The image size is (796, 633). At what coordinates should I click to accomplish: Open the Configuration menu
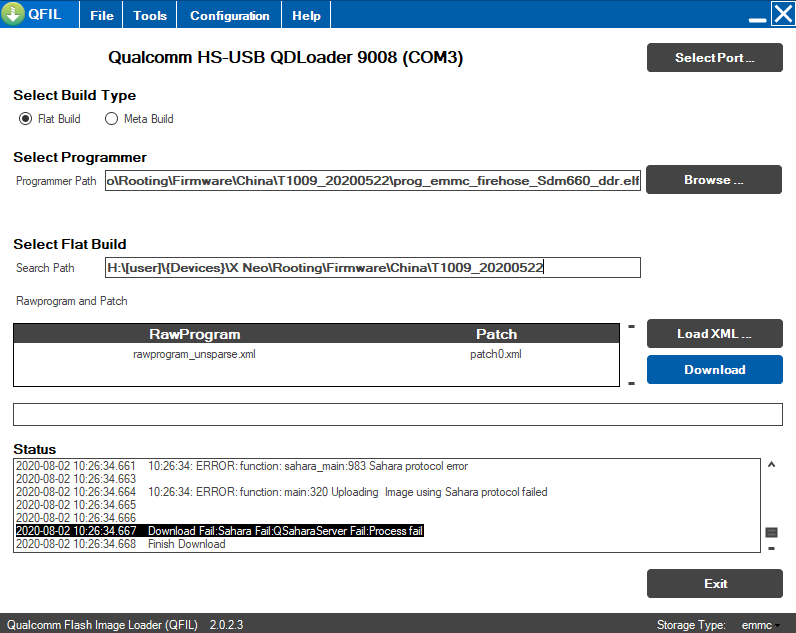[229, 15]
